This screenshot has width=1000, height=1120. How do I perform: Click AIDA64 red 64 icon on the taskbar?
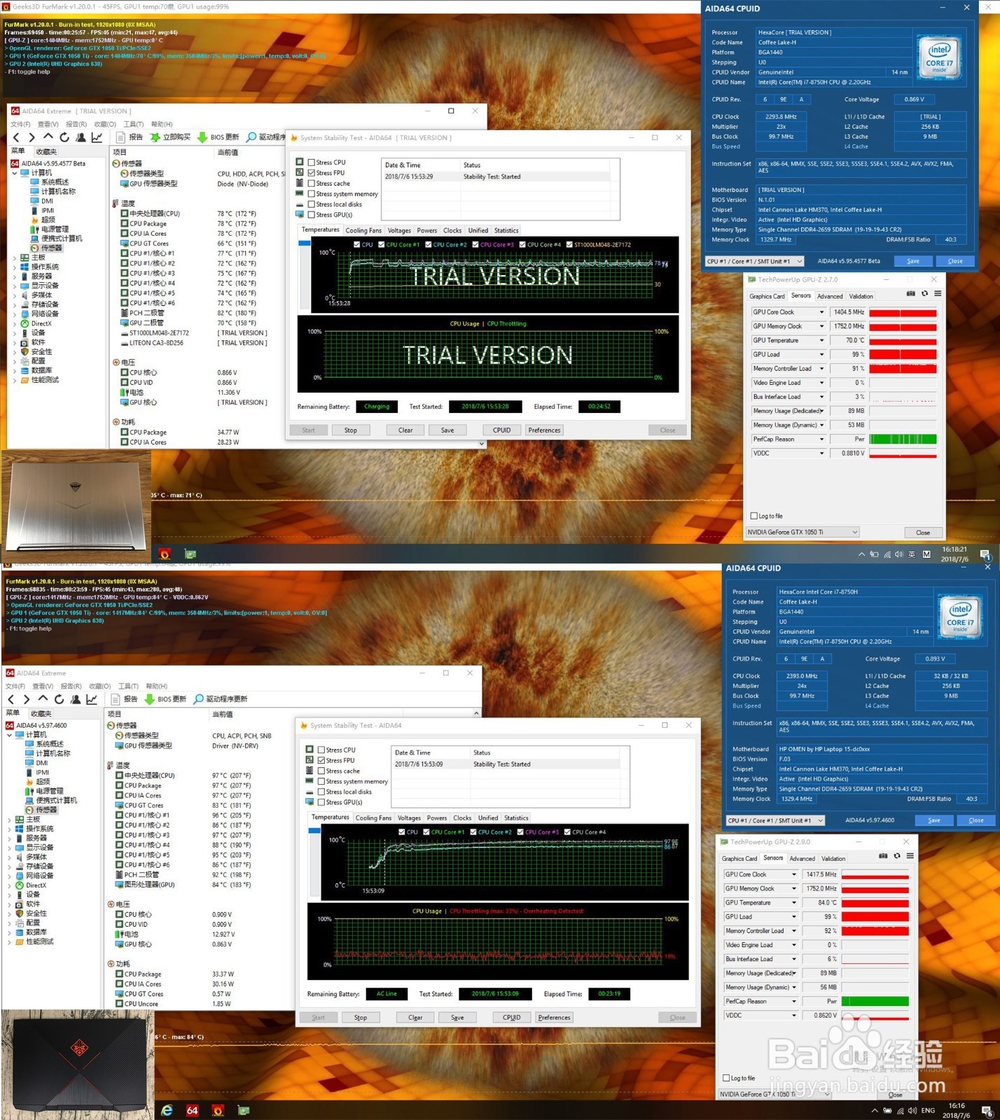(192, 1110)
